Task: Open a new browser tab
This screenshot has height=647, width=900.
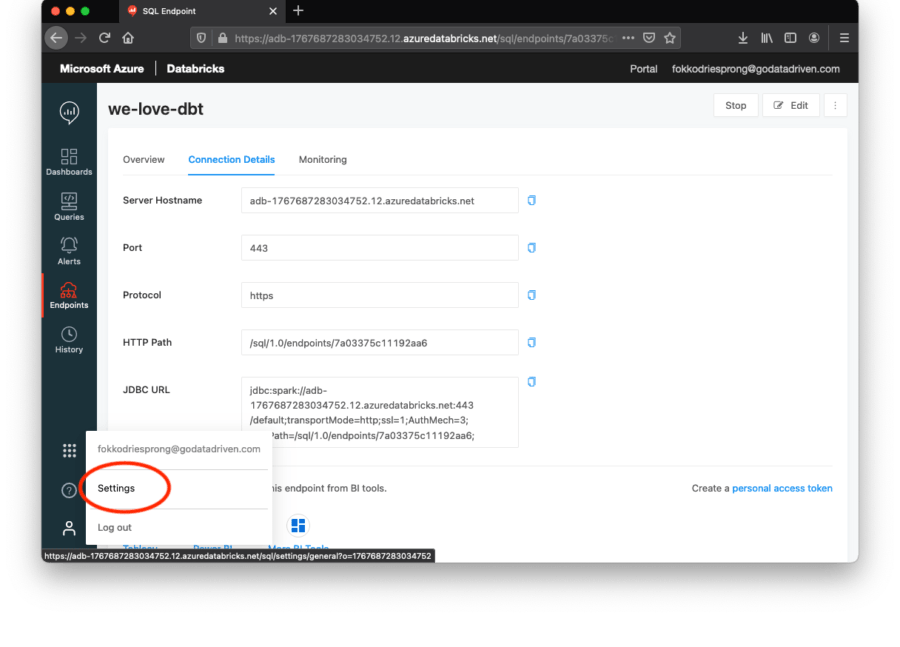Action: [298, 11]
